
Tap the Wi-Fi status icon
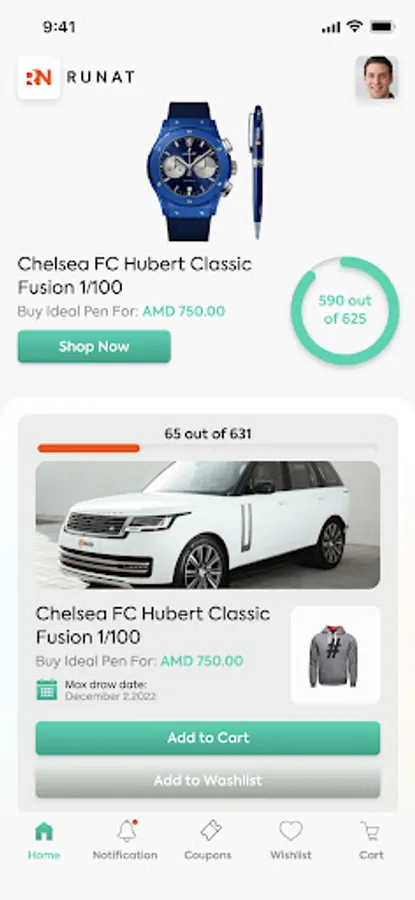click(355, 27)
